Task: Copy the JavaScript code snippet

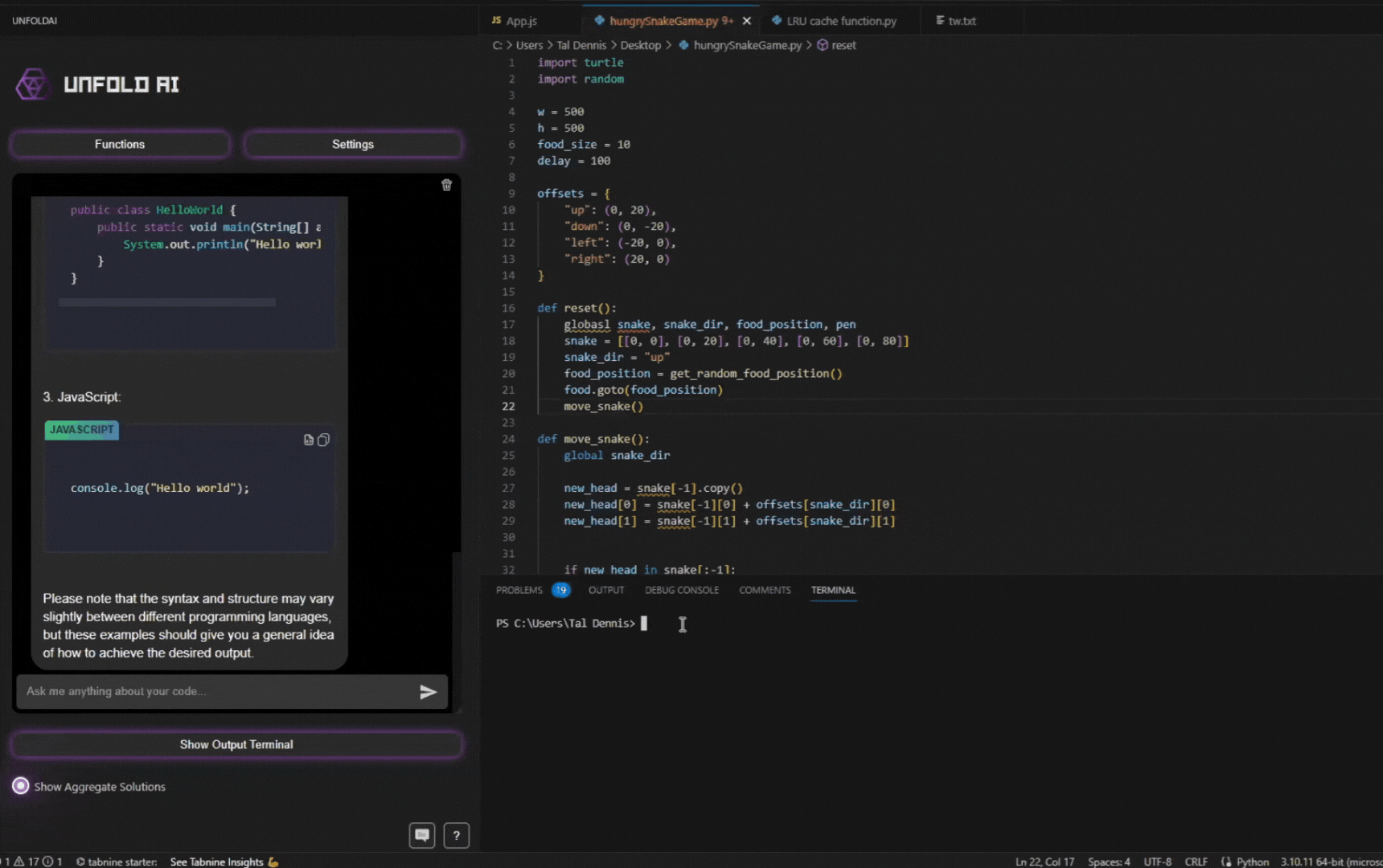Action: tap(324, 440)
